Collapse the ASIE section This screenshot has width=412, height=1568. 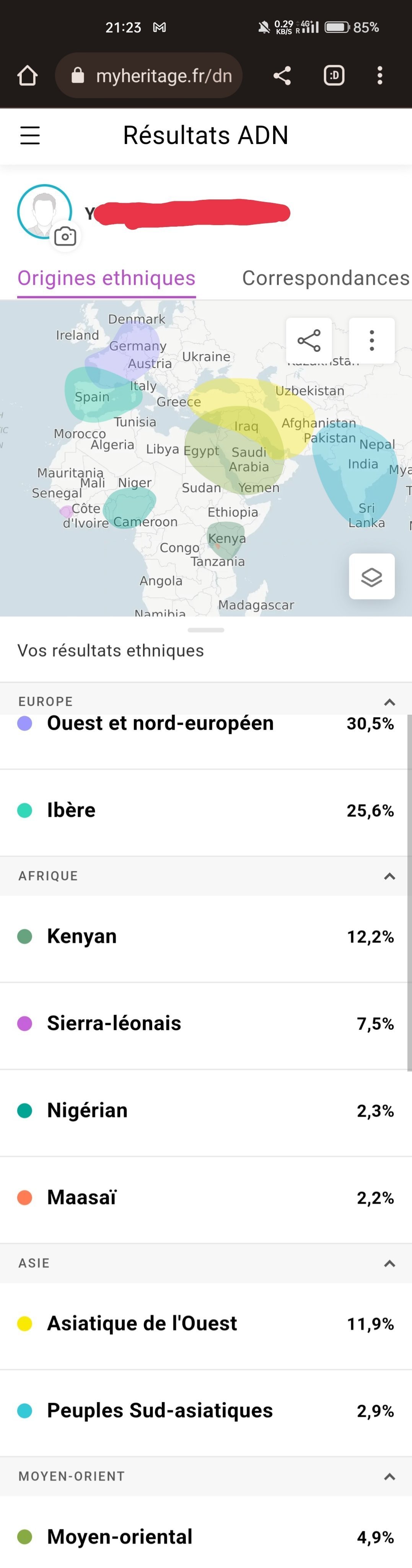coord(389,1263)
